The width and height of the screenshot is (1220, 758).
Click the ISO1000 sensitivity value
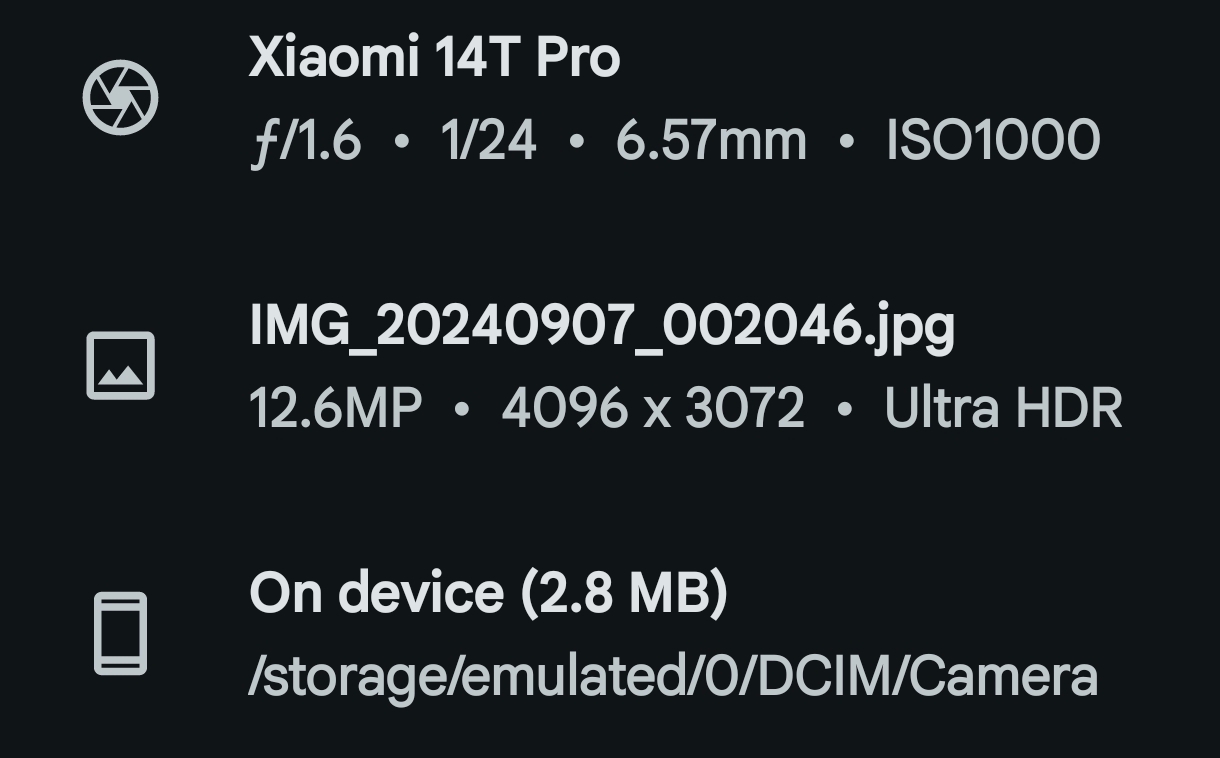[992, 140]
